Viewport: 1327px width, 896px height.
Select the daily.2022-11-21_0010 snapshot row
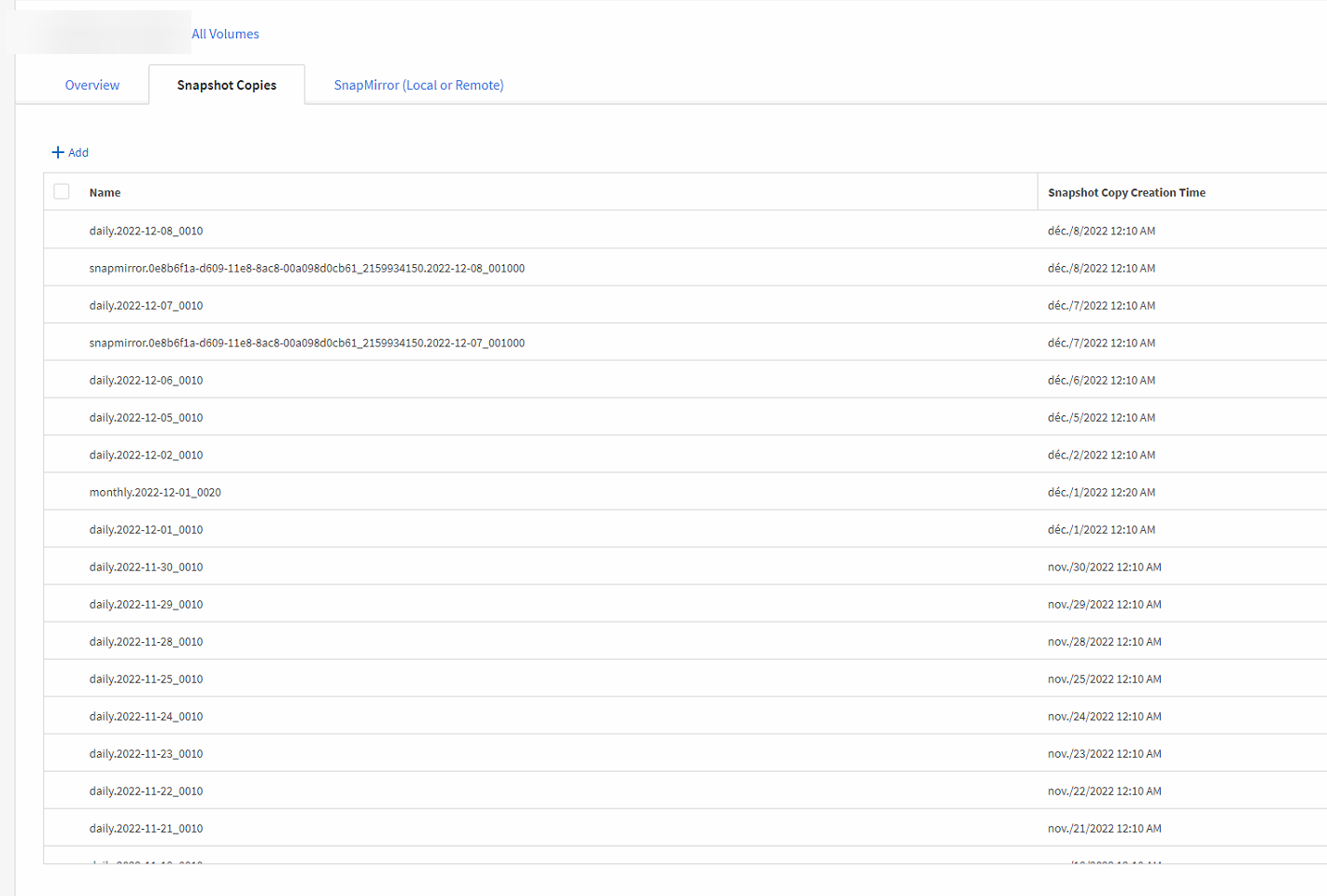[146, 828]
